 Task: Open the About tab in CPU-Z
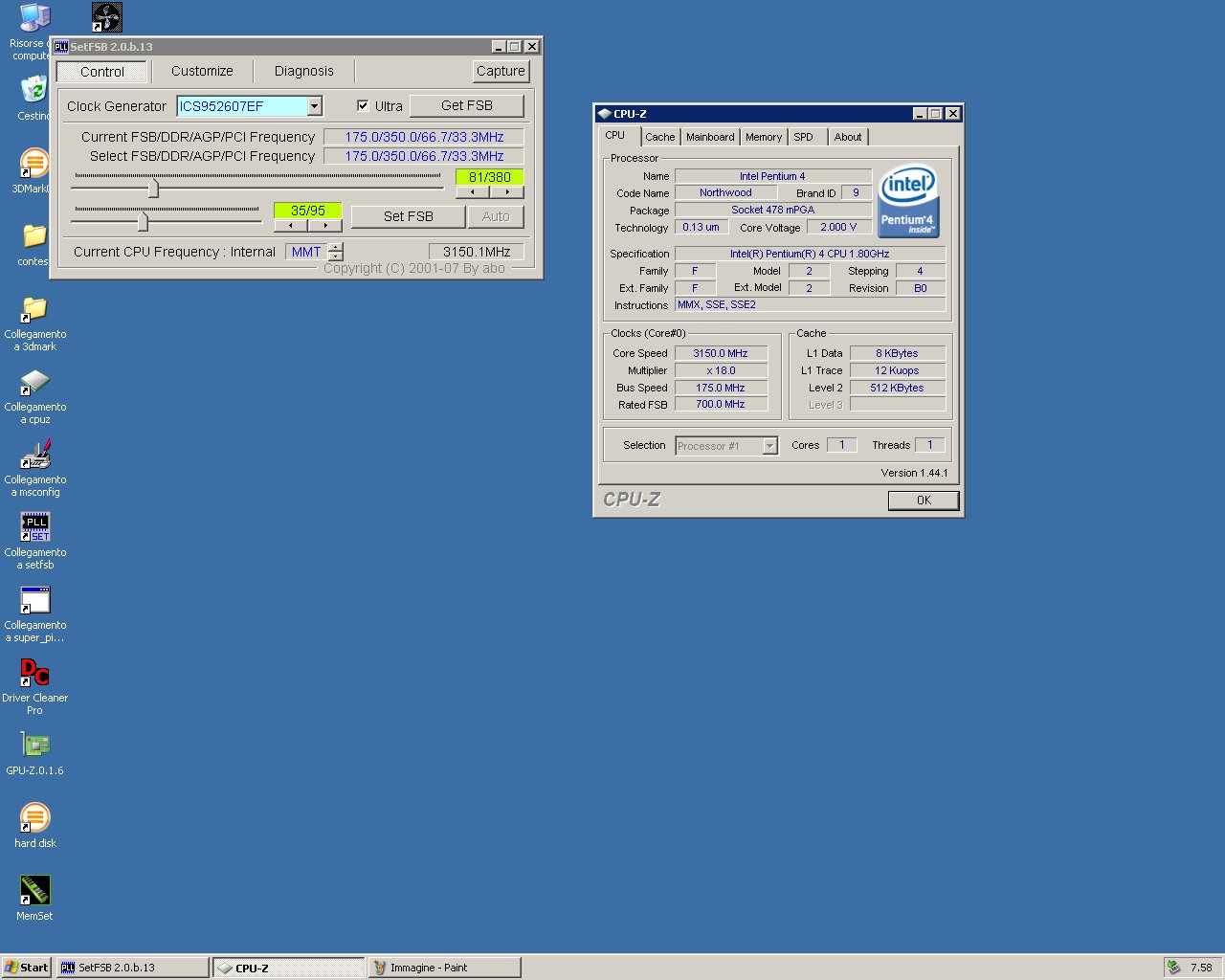(848, 137)
